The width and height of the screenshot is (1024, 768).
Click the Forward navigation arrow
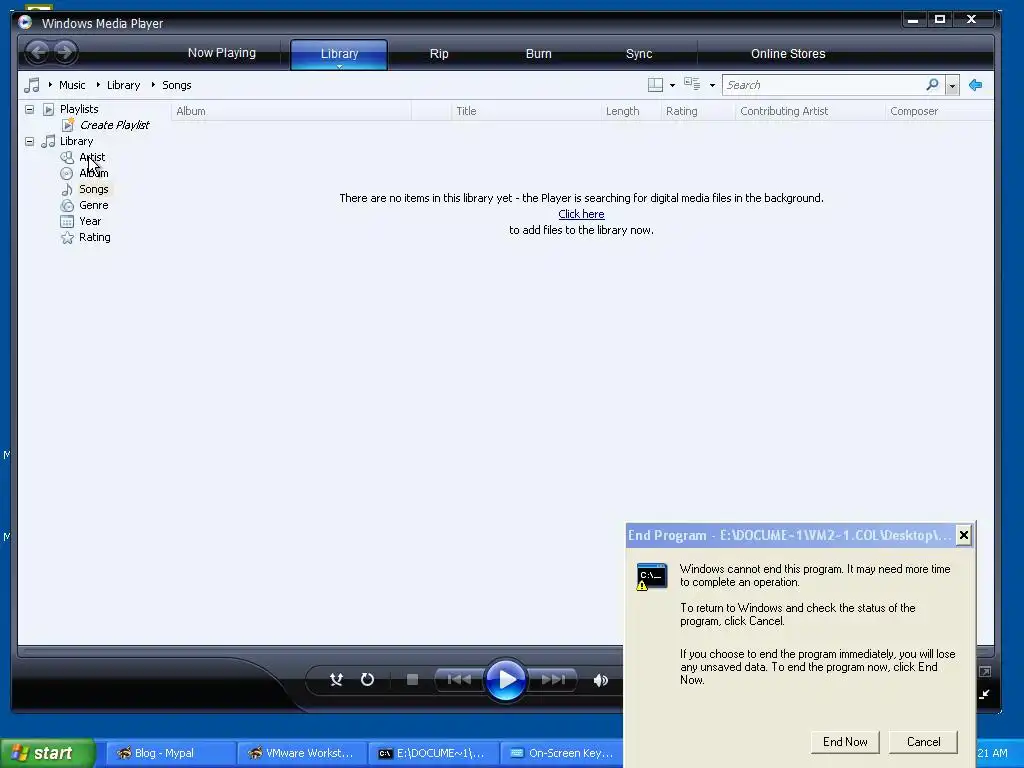65,52
